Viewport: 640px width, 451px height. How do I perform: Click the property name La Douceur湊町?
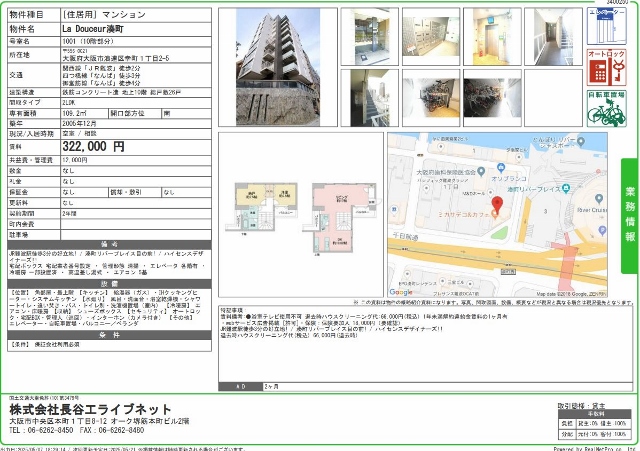(100, 31)
